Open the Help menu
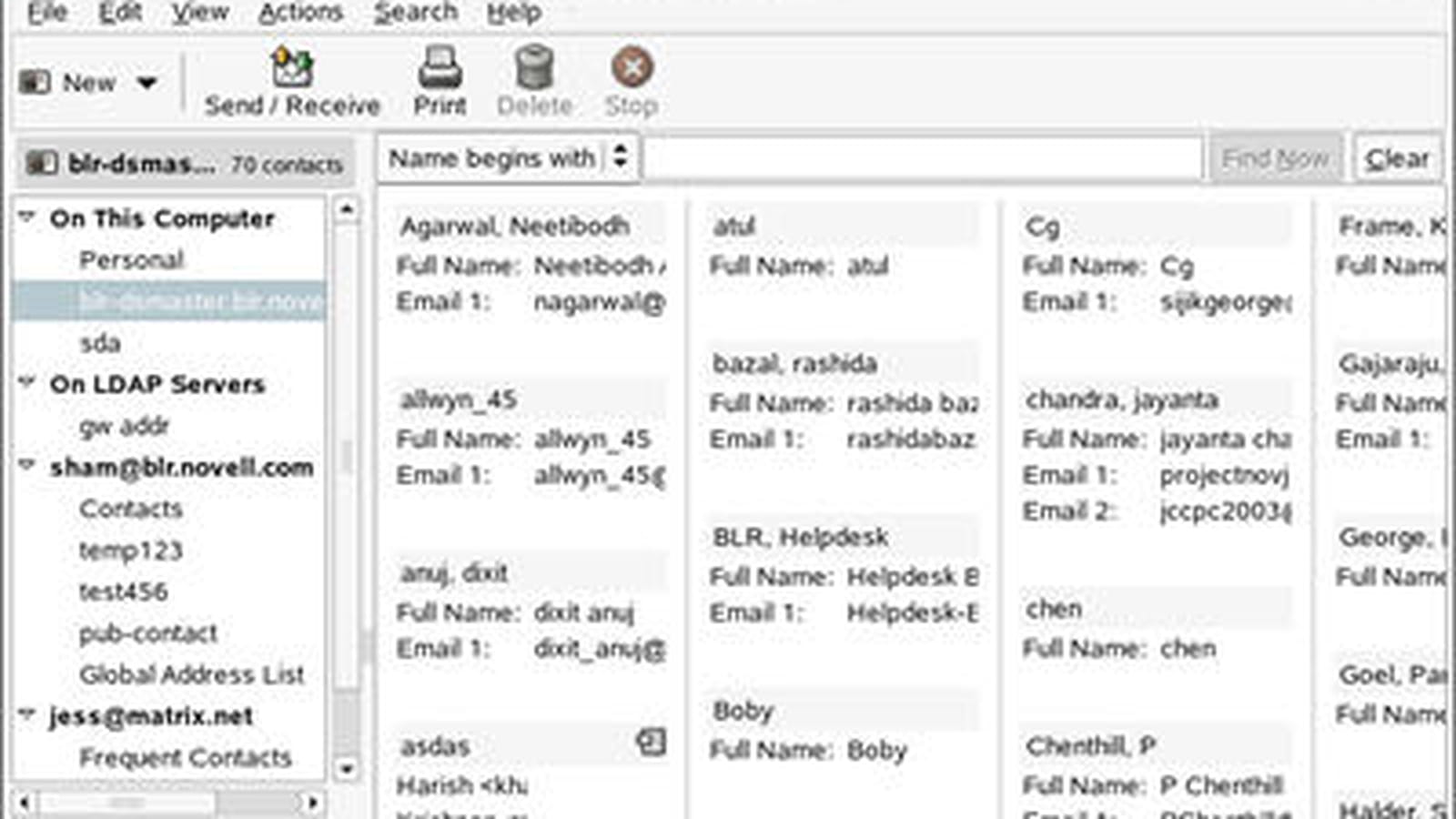 point(514,13)
